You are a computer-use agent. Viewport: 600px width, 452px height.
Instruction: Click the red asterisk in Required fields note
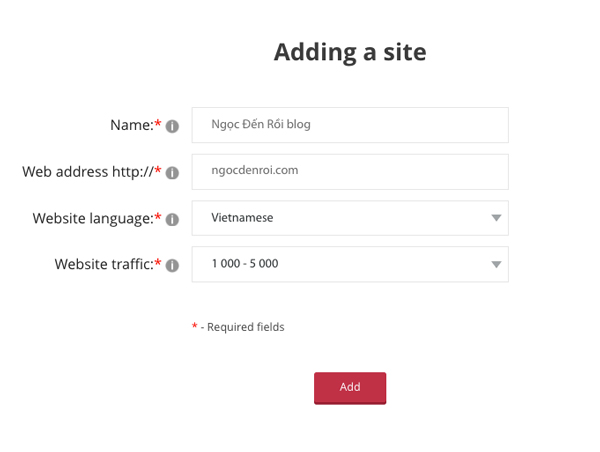(195, 326)
